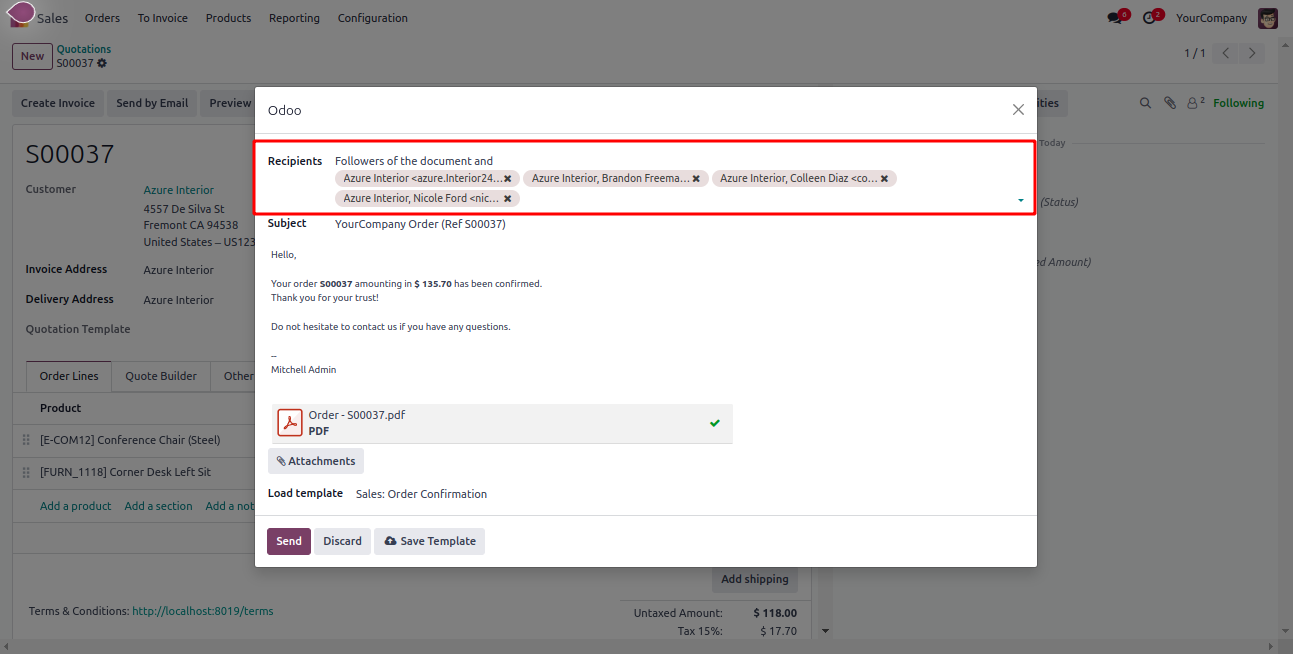
Task: Click the Discard button
Action: [x=342, y=541]
